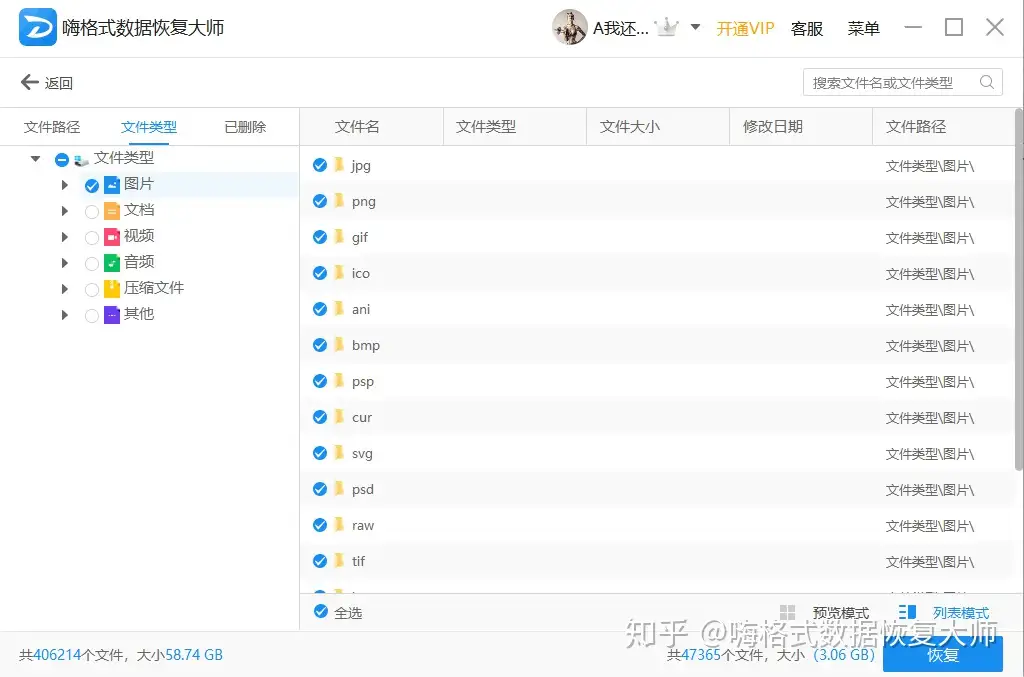Click the 音频 category icon in tree
The width and height of the screenshot is (1024, 677).
pos(112,263)
